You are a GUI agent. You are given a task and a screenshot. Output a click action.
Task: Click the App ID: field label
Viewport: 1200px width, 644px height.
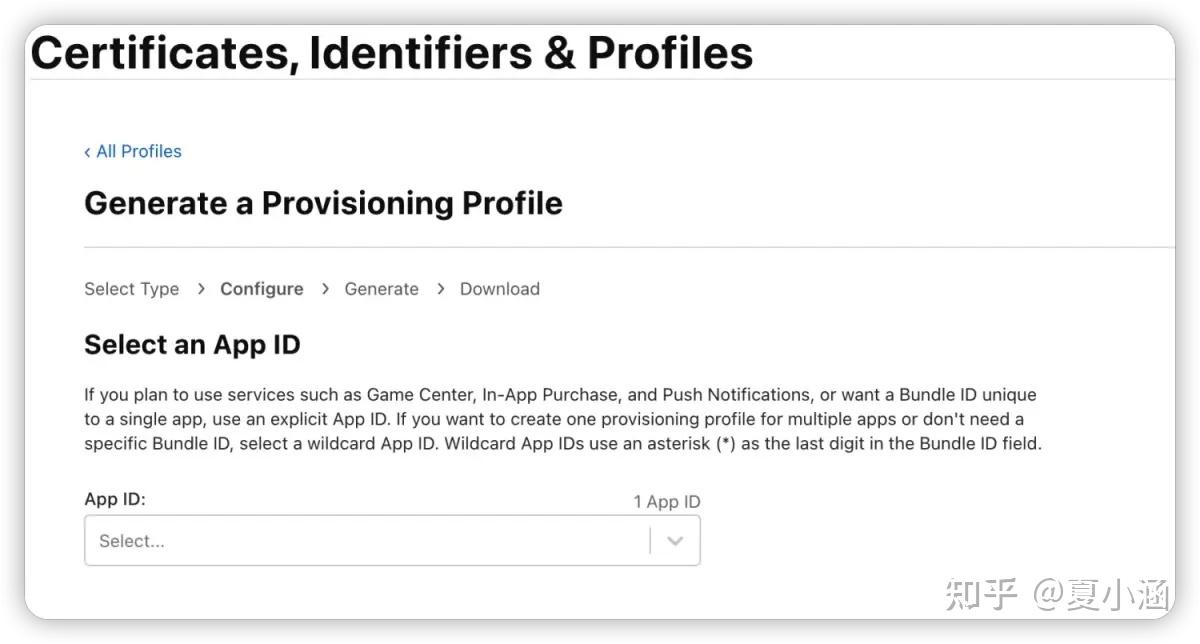tap(115, 499)
